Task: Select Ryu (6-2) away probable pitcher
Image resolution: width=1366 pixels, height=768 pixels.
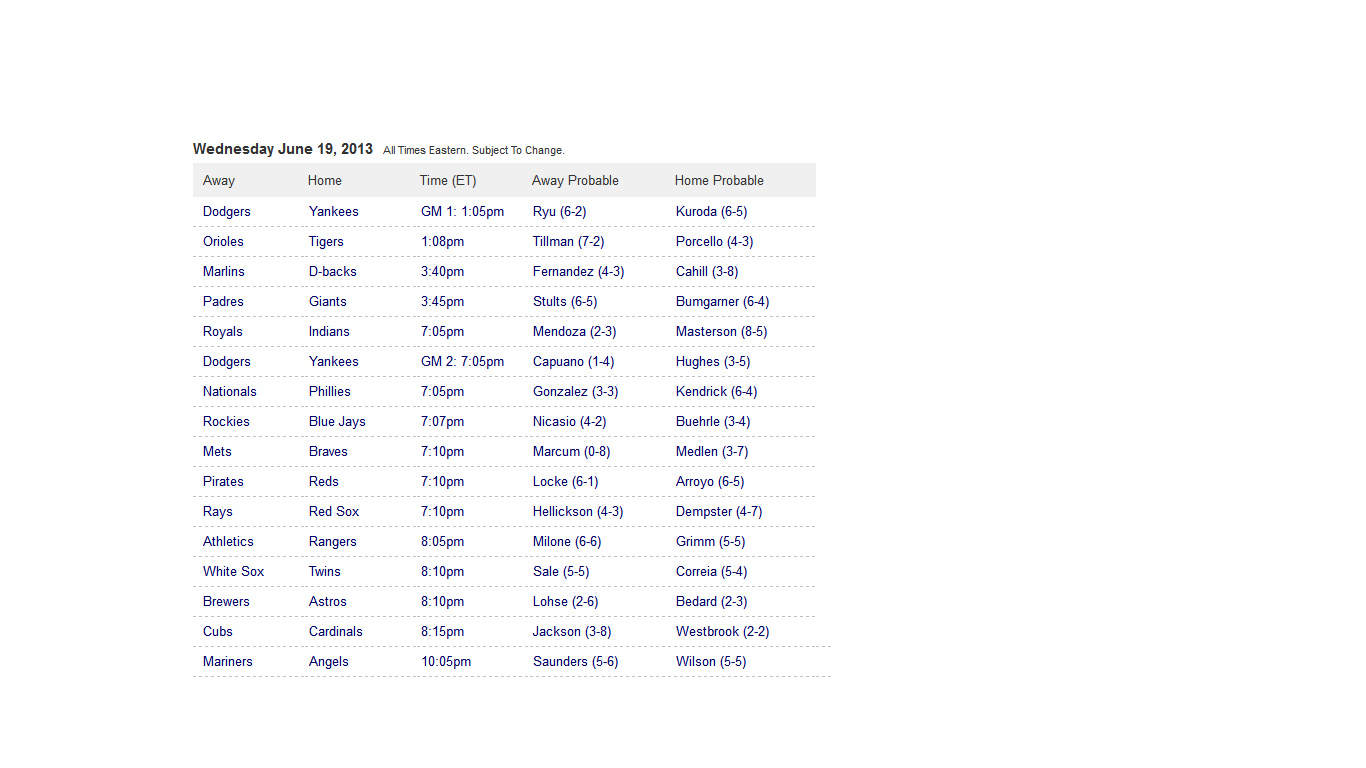Action: [x=559, y=211]
